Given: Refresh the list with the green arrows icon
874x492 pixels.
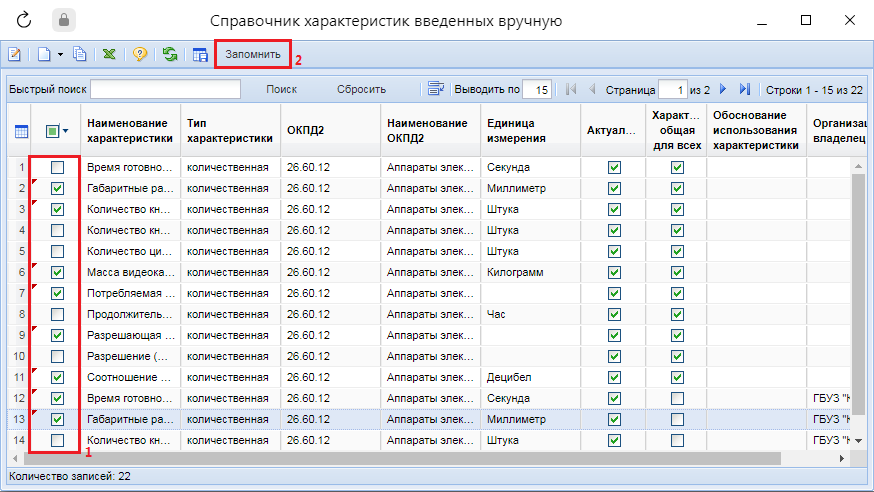Looking at the screenshot, I should (x=170, y=55).
